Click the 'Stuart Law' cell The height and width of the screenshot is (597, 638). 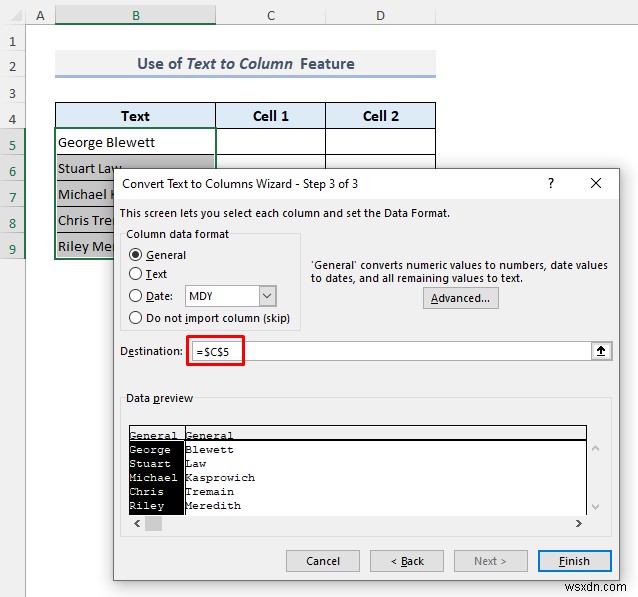(x=135, y=162)
